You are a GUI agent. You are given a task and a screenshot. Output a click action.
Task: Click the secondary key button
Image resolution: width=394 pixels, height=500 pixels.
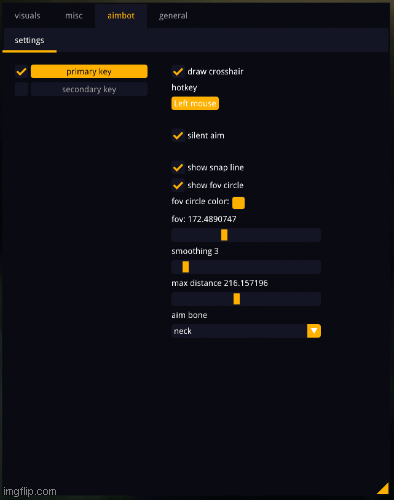click(89, 89)
